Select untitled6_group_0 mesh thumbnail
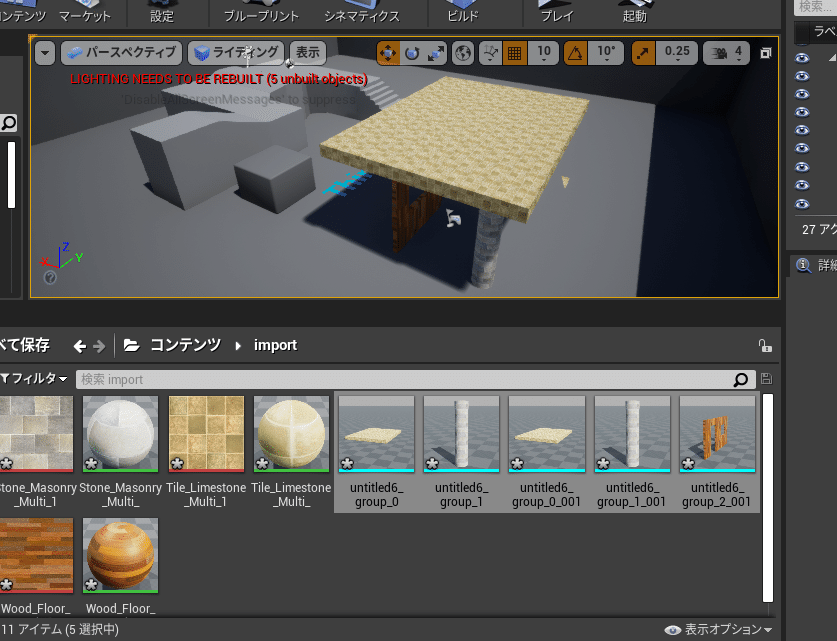 pos(376,433)
